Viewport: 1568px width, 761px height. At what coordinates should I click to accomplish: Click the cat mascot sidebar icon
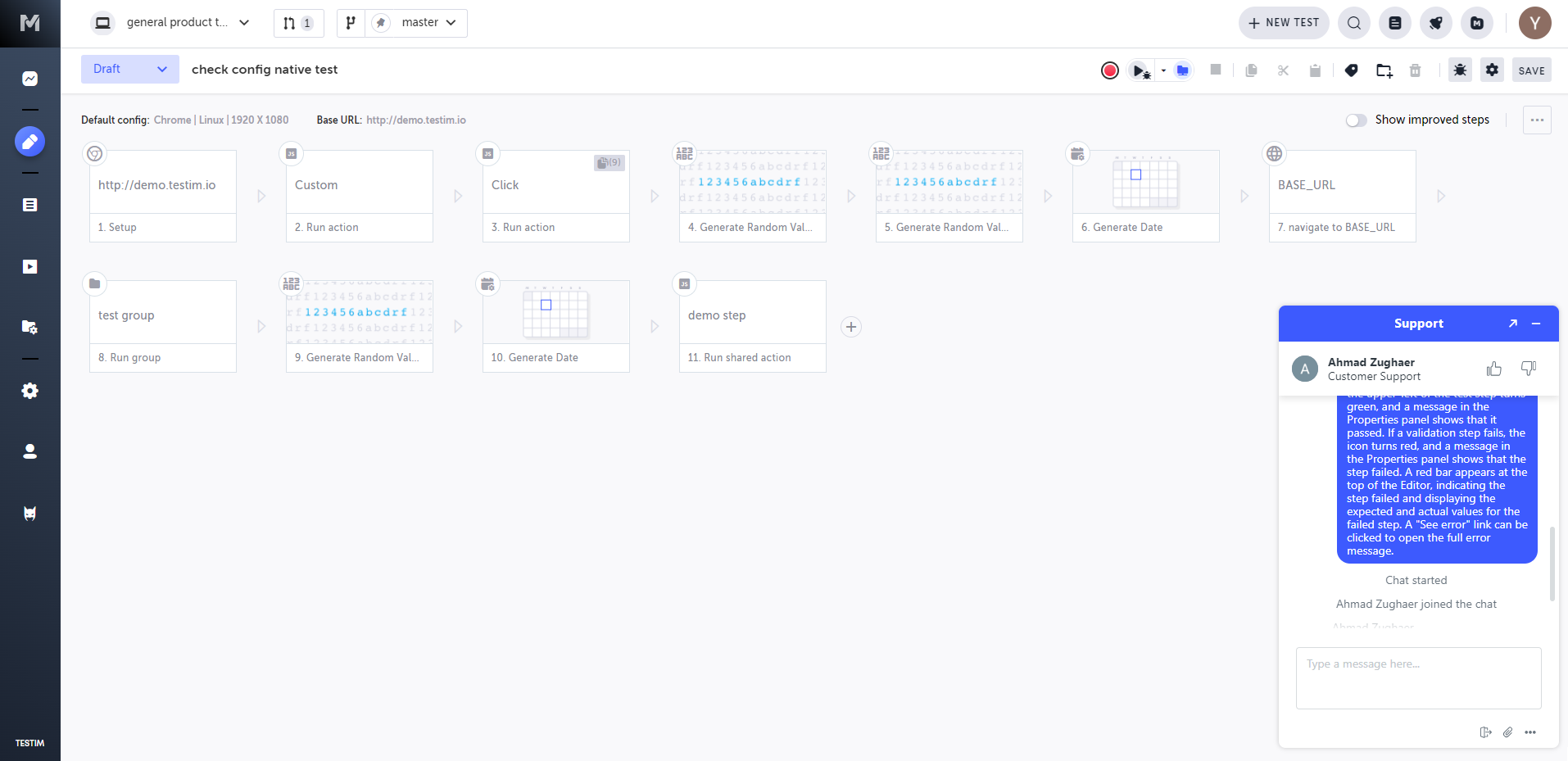pos(30,514)
